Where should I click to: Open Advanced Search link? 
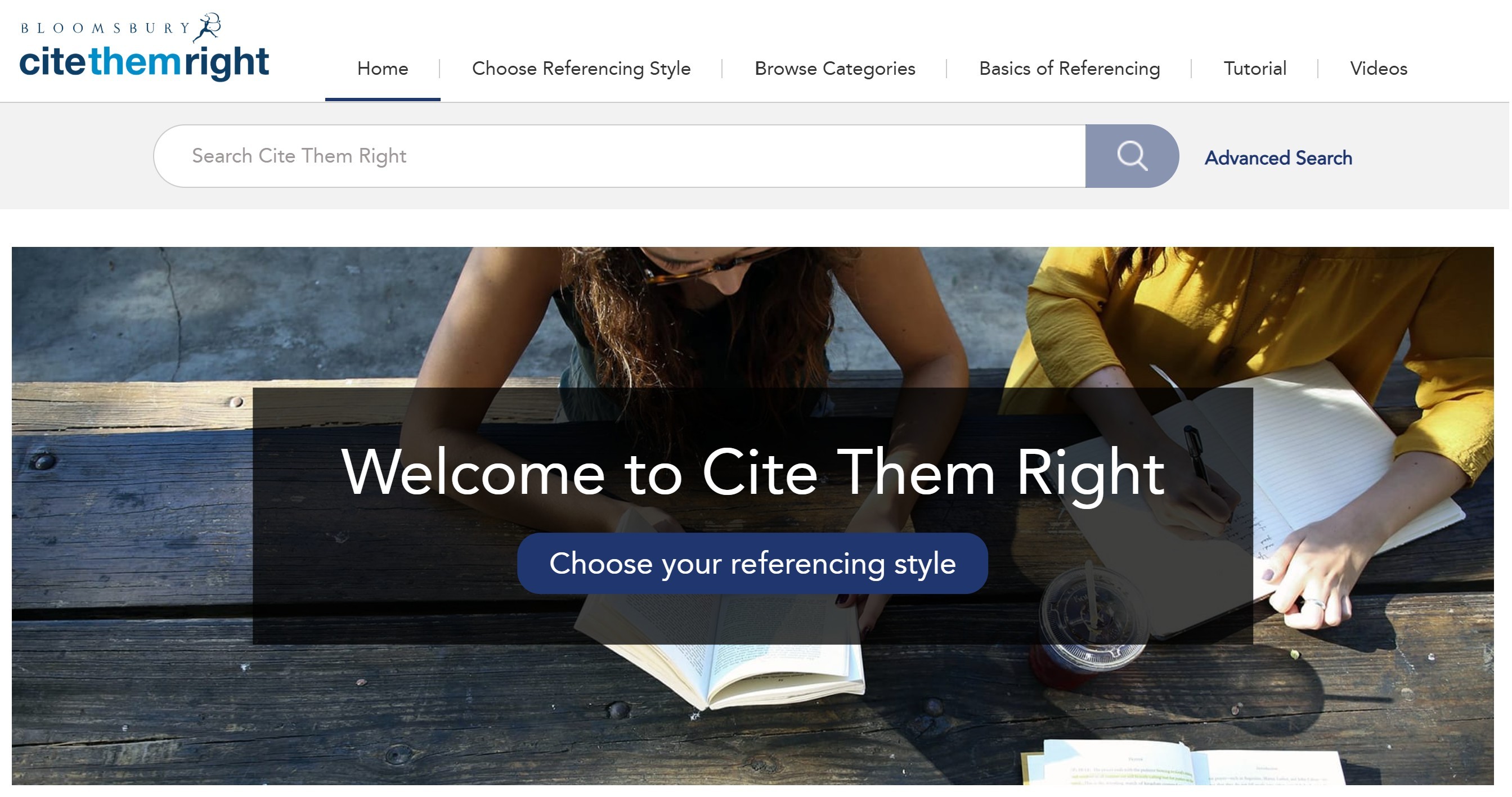pyautogui.click(x=1278, y=158)
